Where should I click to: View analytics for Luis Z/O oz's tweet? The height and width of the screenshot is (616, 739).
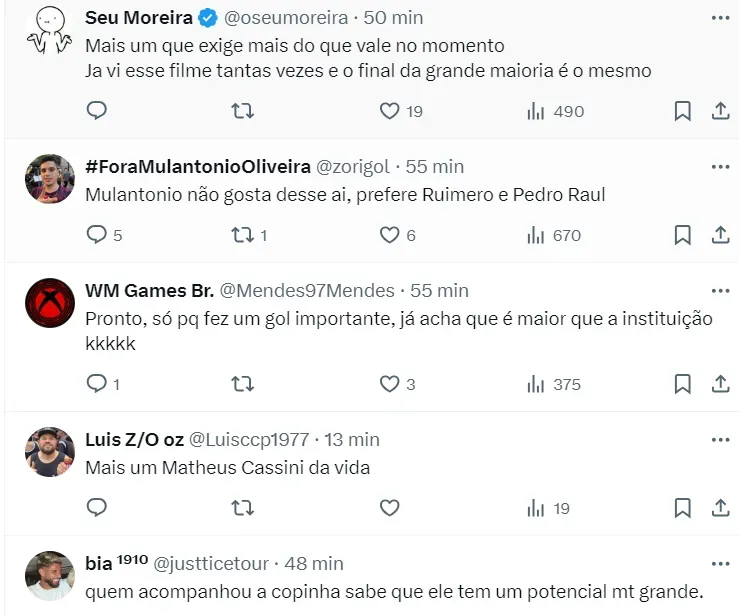click(x=548, y=508)
